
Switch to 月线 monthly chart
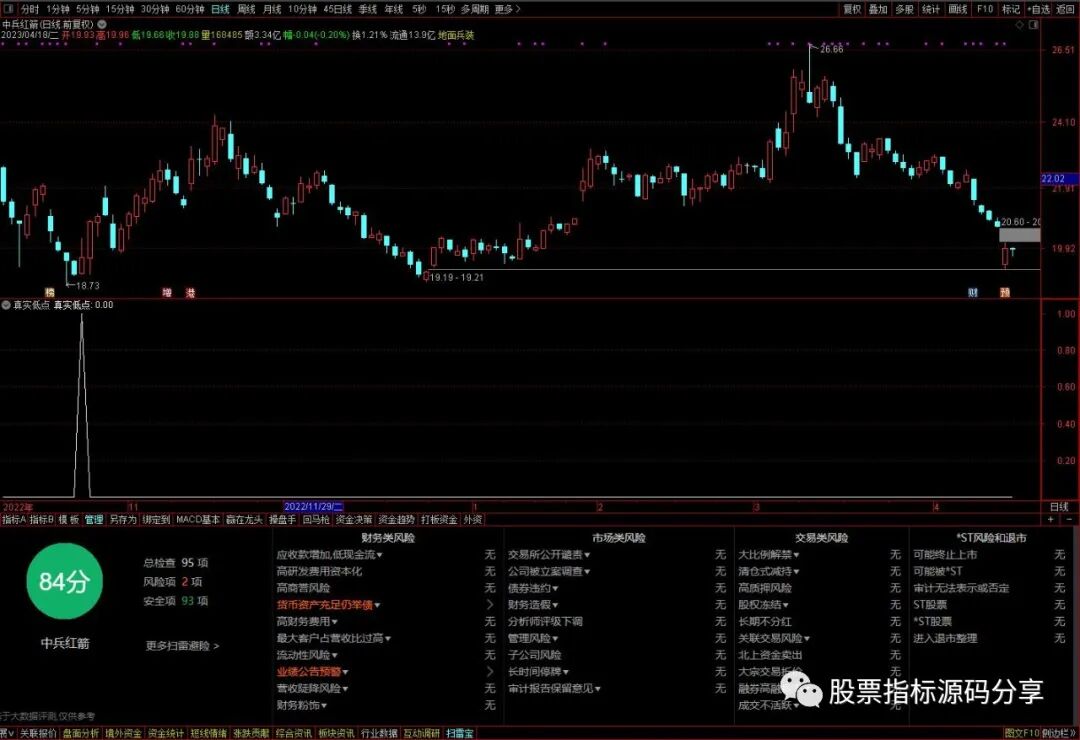273,9
